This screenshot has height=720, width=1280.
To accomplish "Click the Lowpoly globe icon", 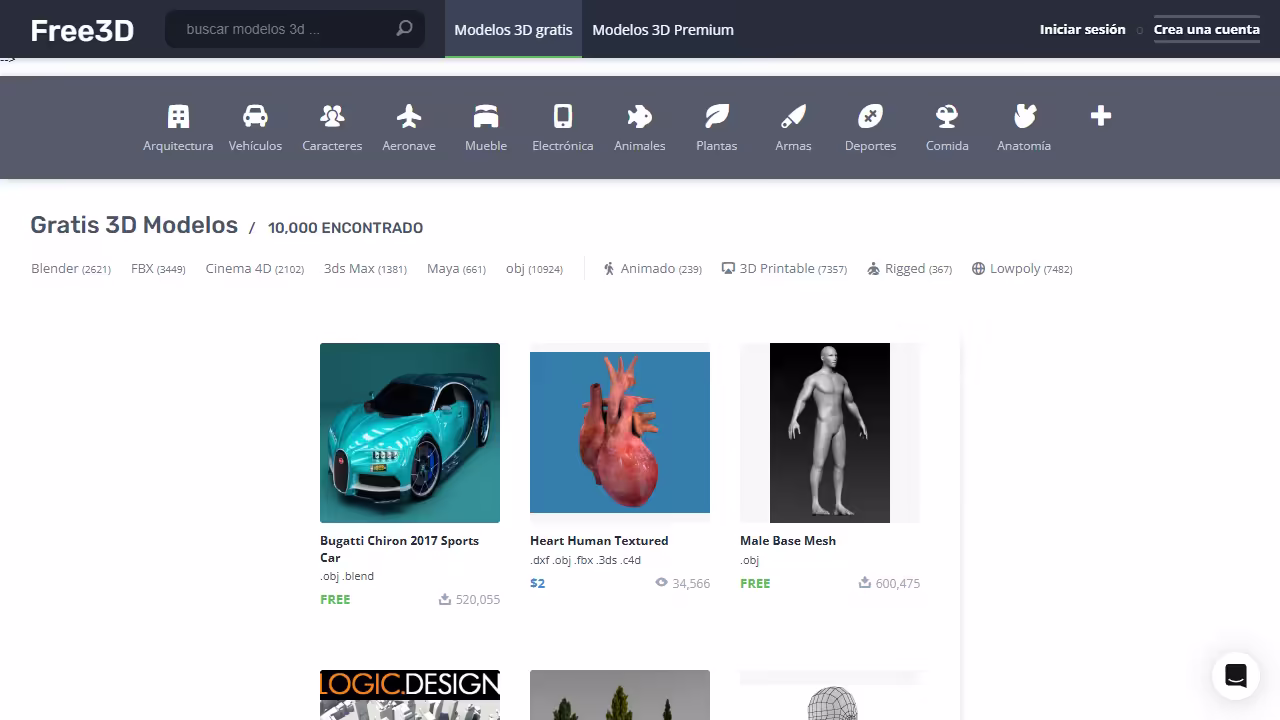I will point(979,268).
